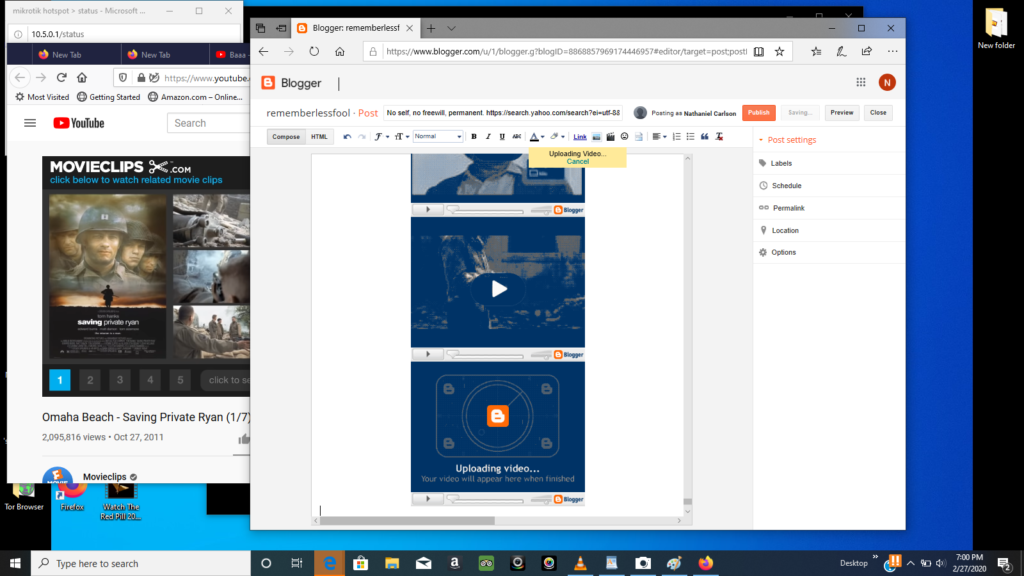Go to the YouTube home logo

point(79,123)
